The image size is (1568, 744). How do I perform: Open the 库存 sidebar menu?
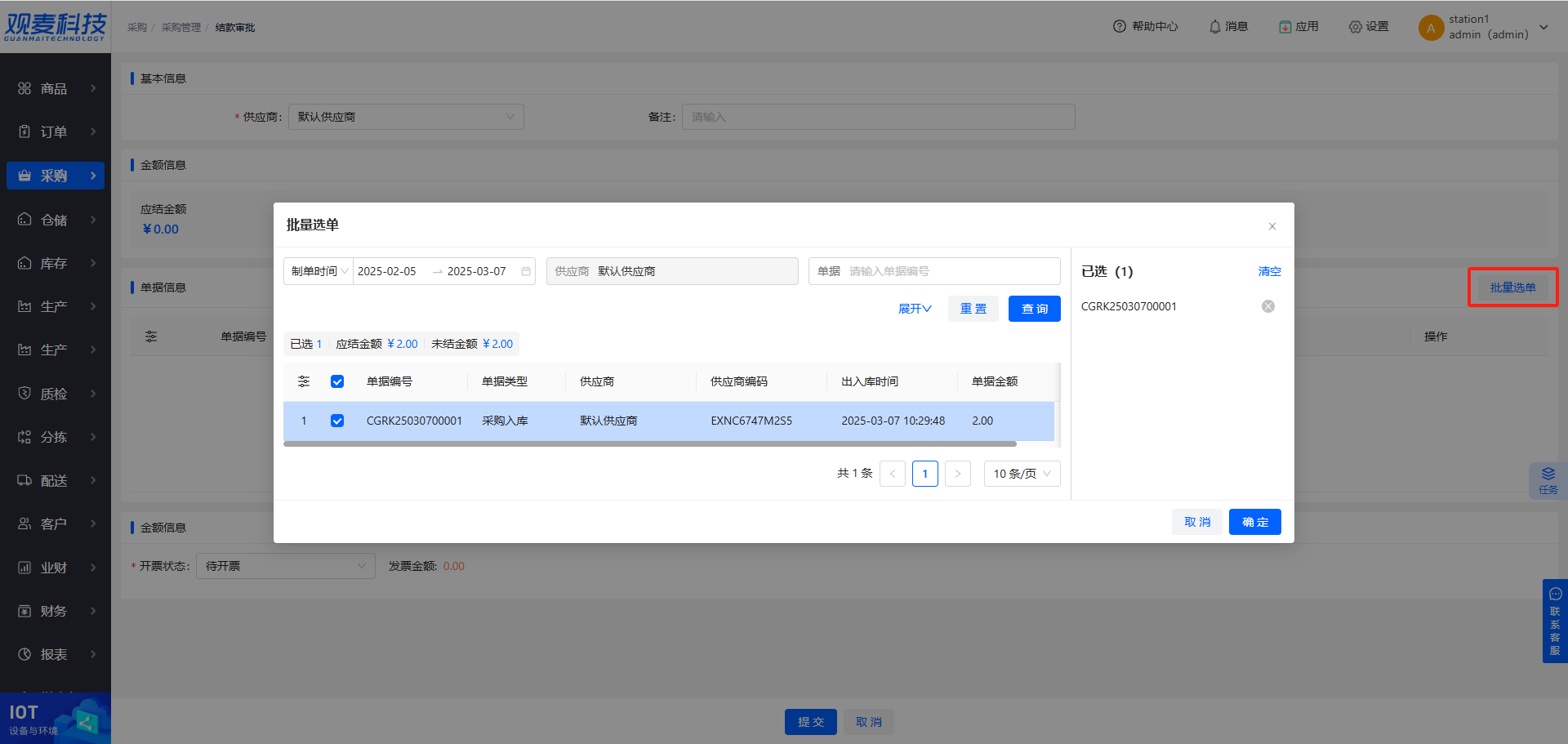56,263
